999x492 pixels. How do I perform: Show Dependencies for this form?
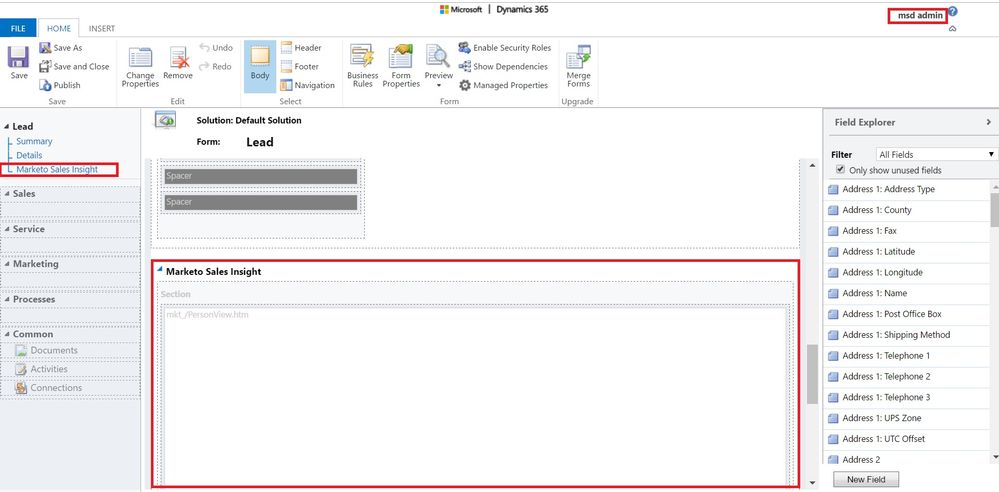pyautogui.click(x=503, y=66)
